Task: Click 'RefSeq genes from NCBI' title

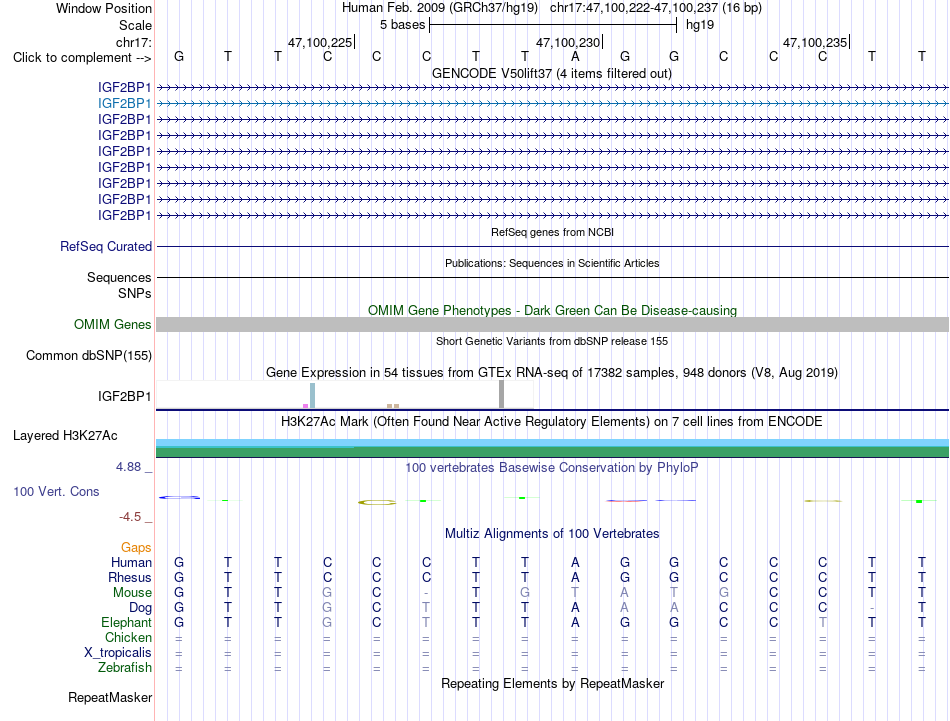Action: [553, 232]
